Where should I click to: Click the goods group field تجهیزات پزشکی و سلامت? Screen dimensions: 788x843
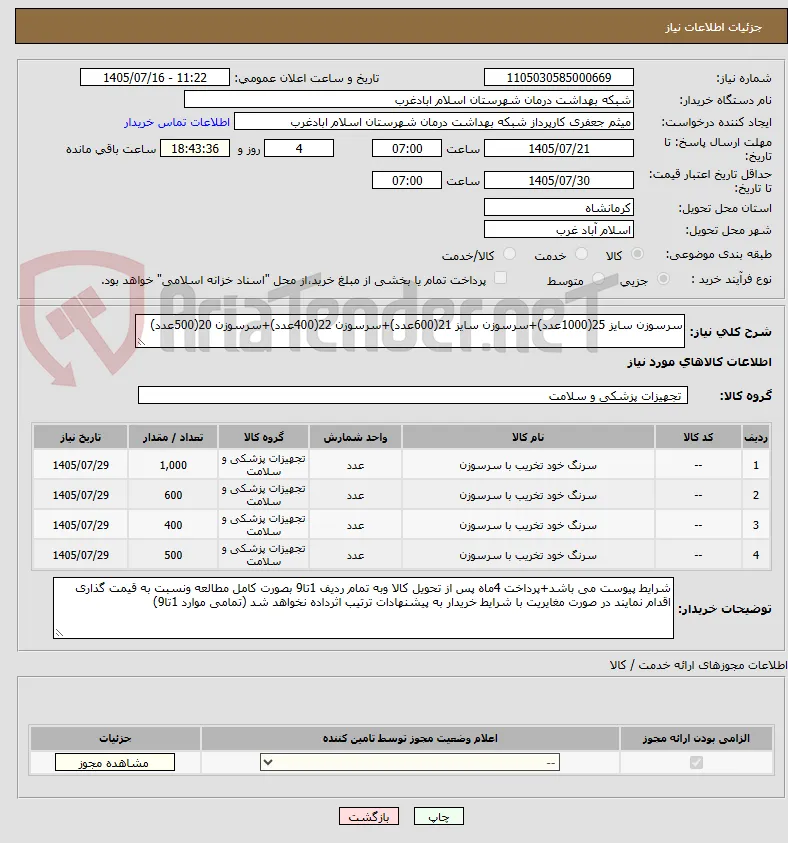(413, 395)
